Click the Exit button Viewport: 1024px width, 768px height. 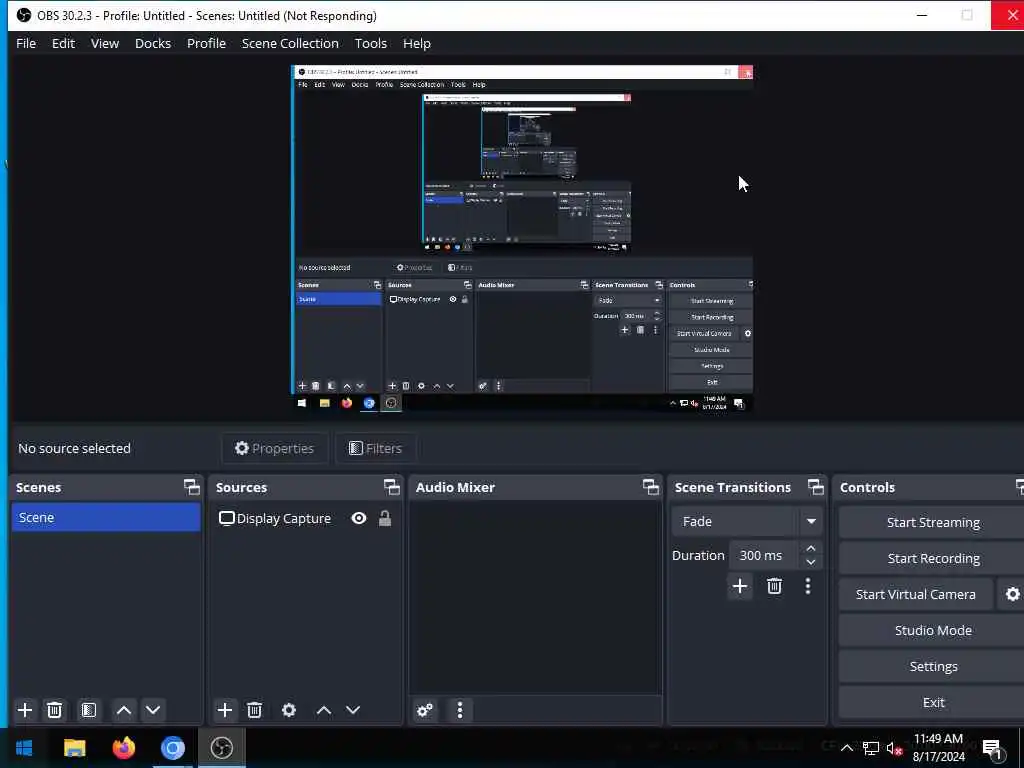(x=933, y=702)
